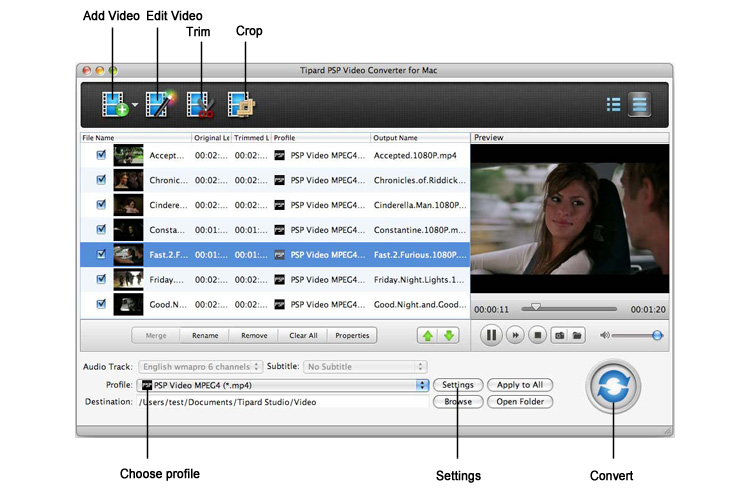The image size is (750, 500).
Task: Start conversion with the Convert button
Action: coord(613,387)
